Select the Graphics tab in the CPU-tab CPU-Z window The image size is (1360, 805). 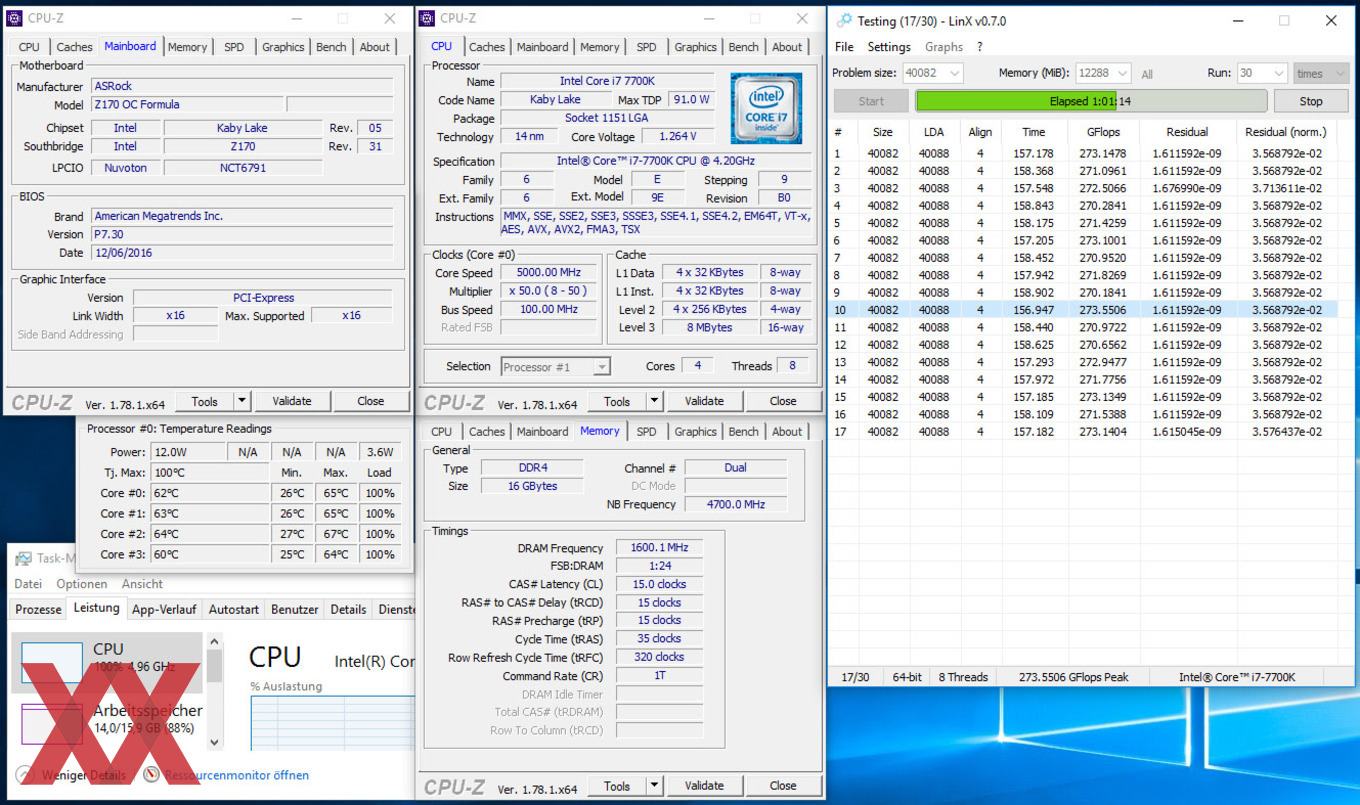coord(695,47)
